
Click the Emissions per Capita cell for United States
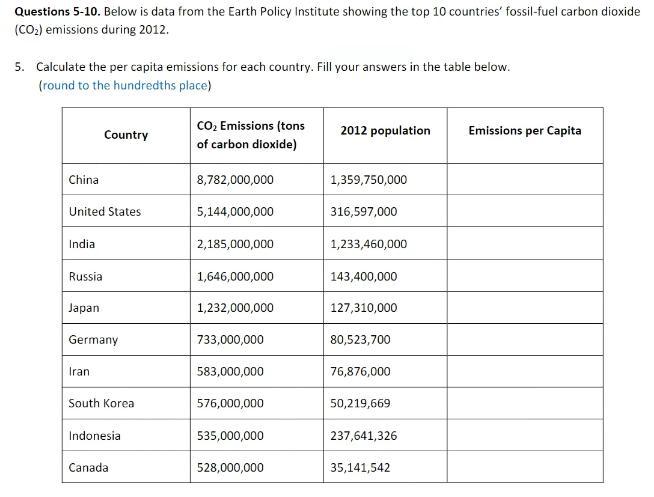click(x=524, y=212)
